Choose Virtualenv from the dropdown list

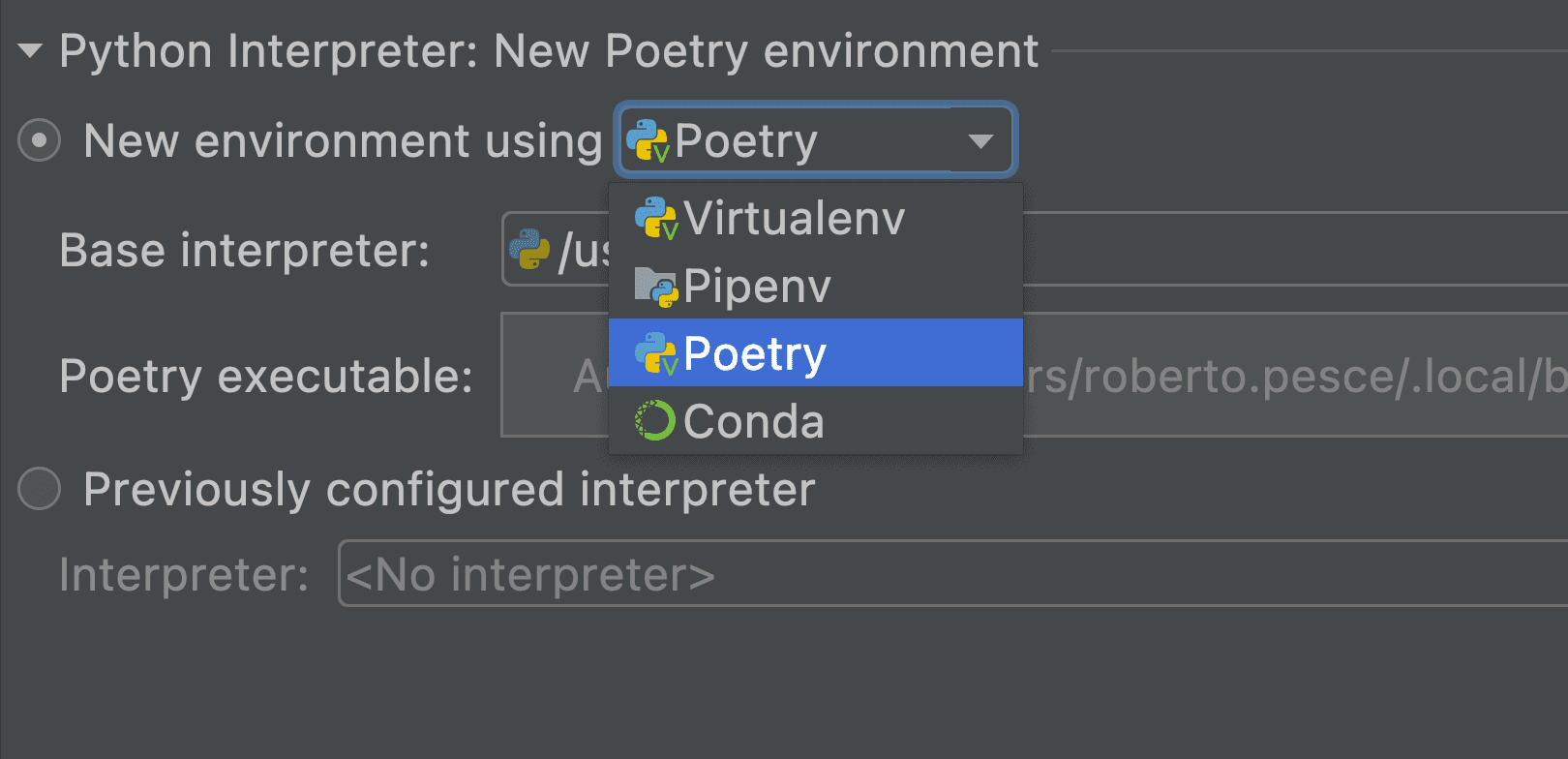click(816, 218)
